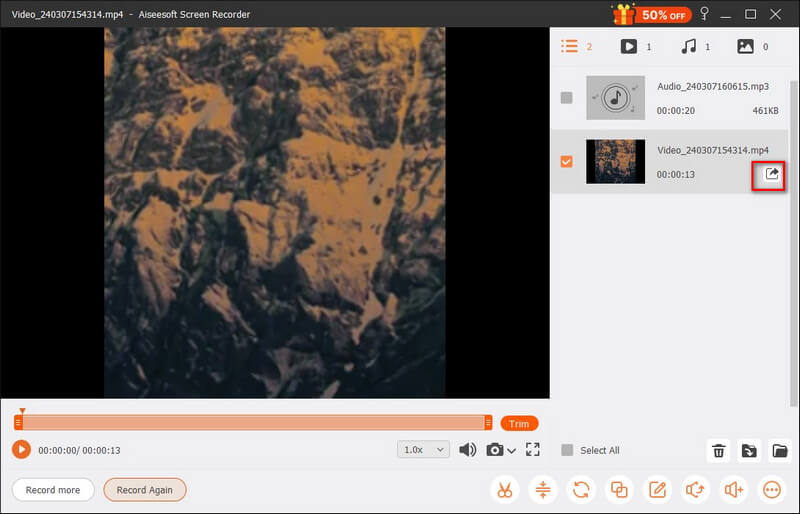Open the overlapping squares merge tool
Image resolution: width=800 pixels, height=514 pixels.
(619, 490)
